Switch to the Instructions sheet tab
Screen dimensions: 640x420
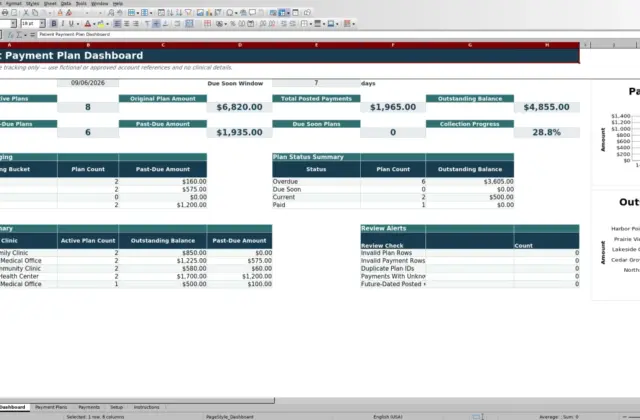[x=147, y=407]
